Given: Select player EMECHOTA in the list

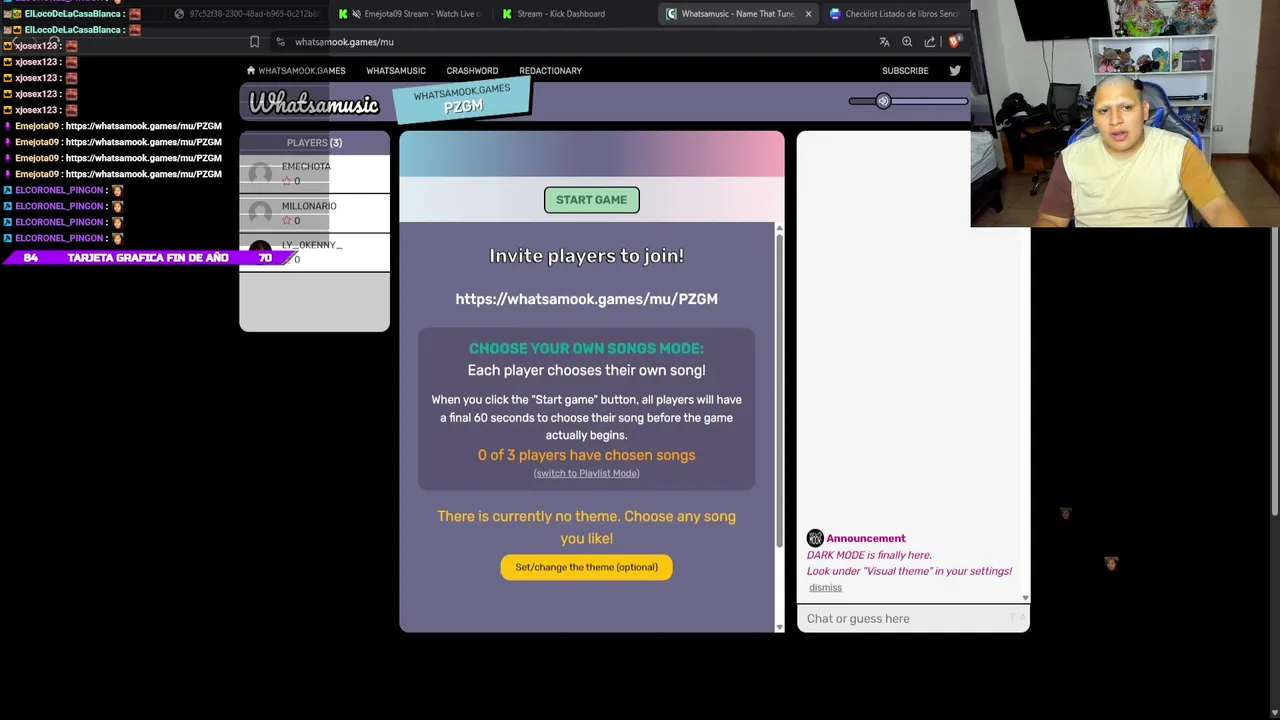Looking at the screenshot, I should click(314, 174).
